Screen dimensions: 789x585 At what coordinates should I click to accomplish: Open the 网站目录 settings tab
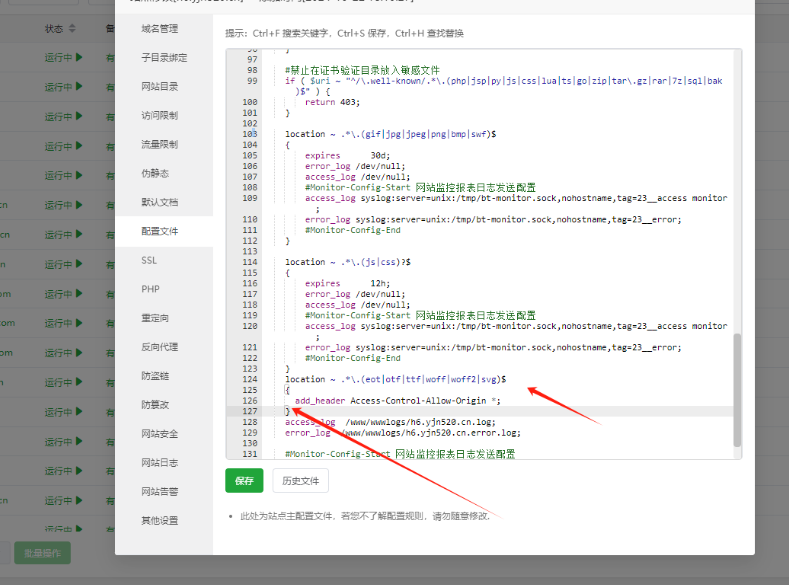160,87
